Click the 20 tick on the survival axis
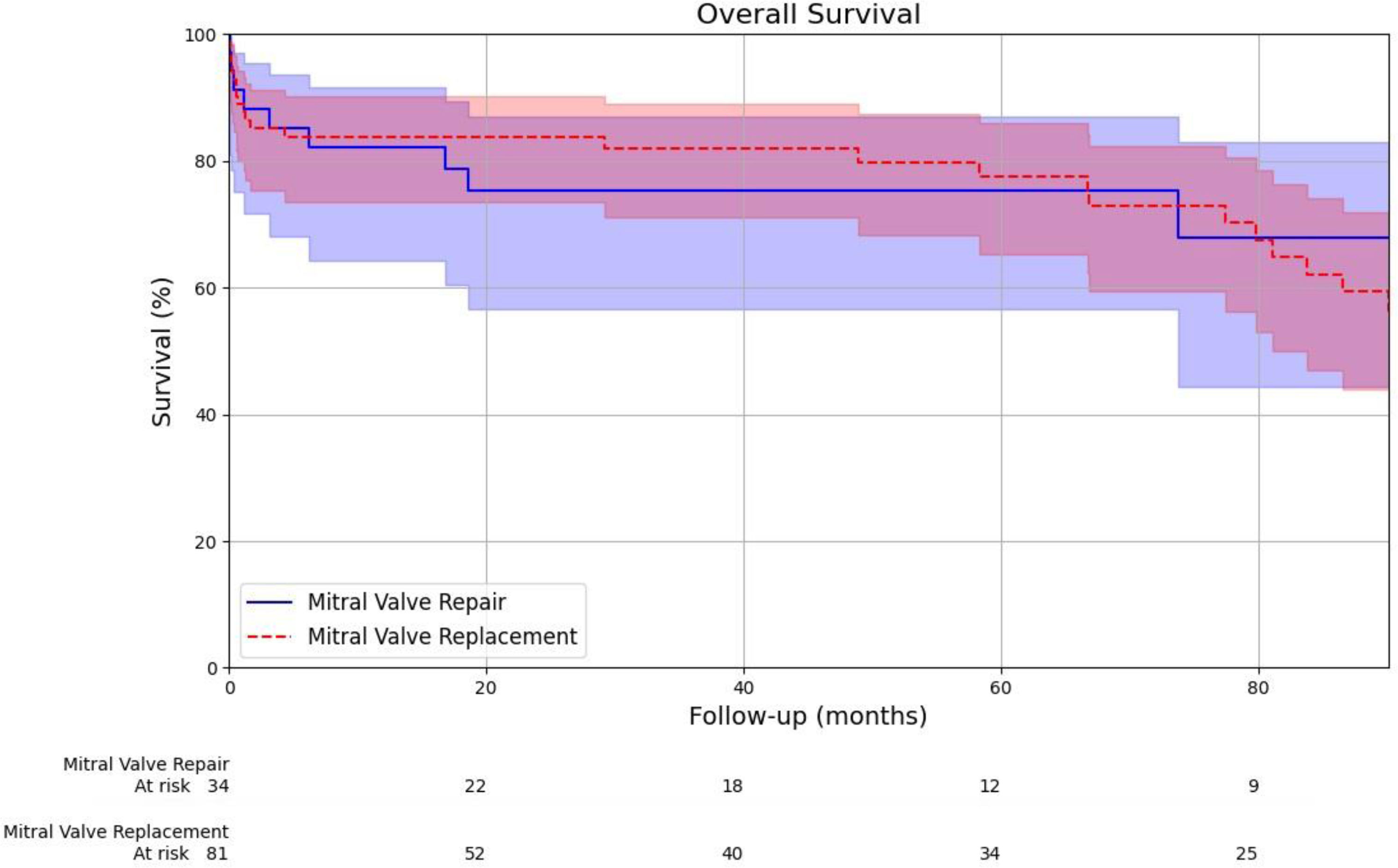The image size is (1398, 868). 205,542
